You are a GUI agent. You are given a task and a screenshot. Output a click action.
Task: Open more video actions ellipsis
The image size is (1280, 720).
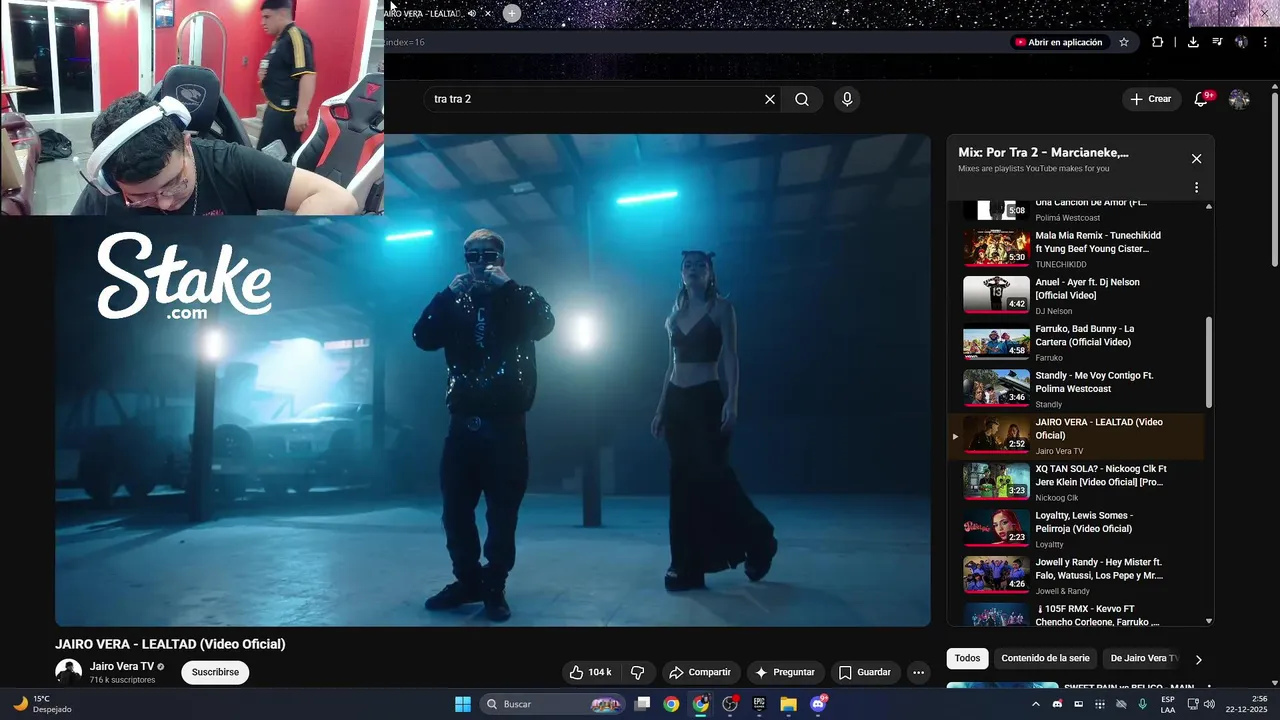[918, 672]
